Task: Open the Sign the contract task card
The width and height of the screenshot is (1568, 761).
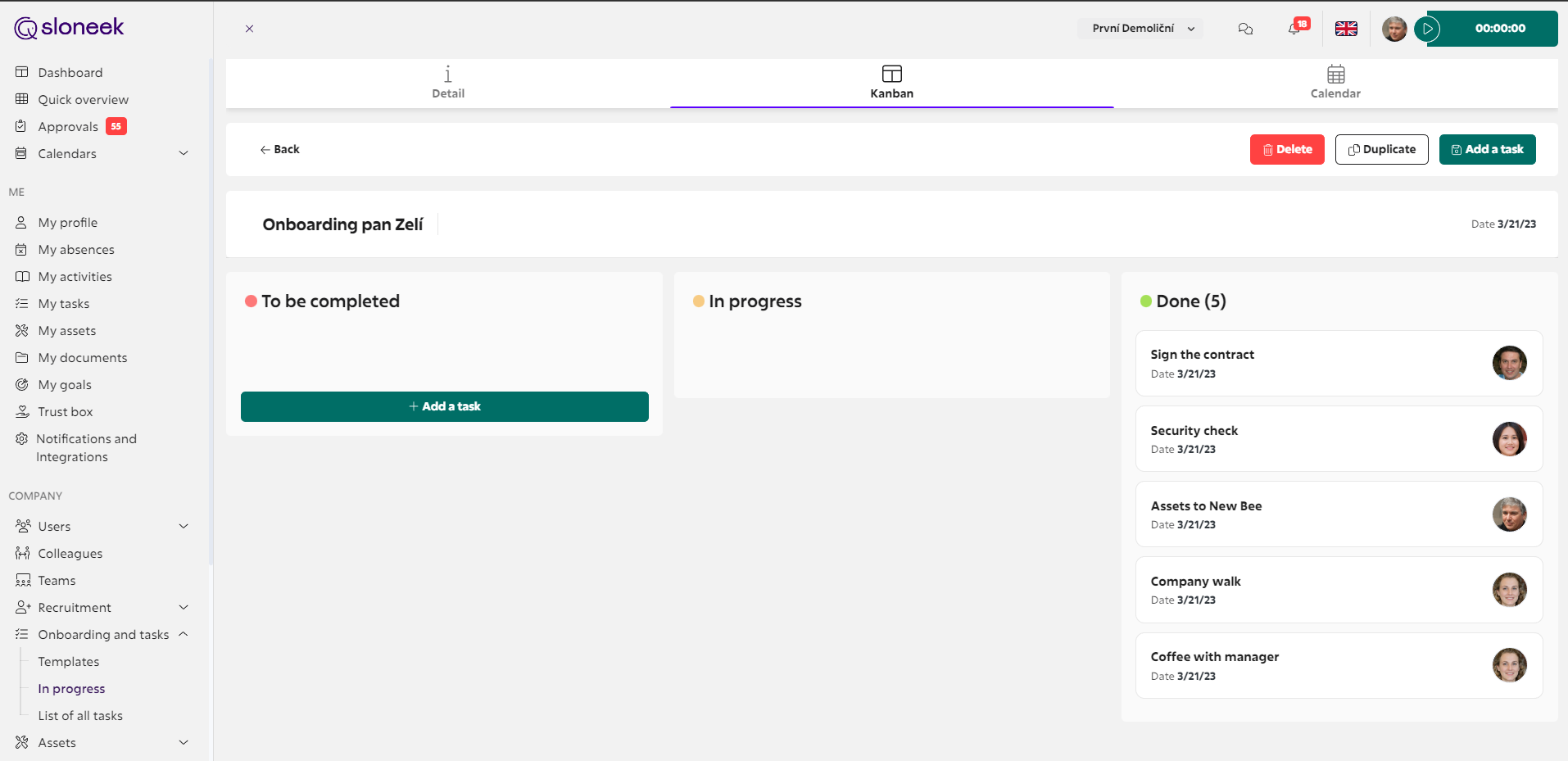Action: pos(1339,364)
